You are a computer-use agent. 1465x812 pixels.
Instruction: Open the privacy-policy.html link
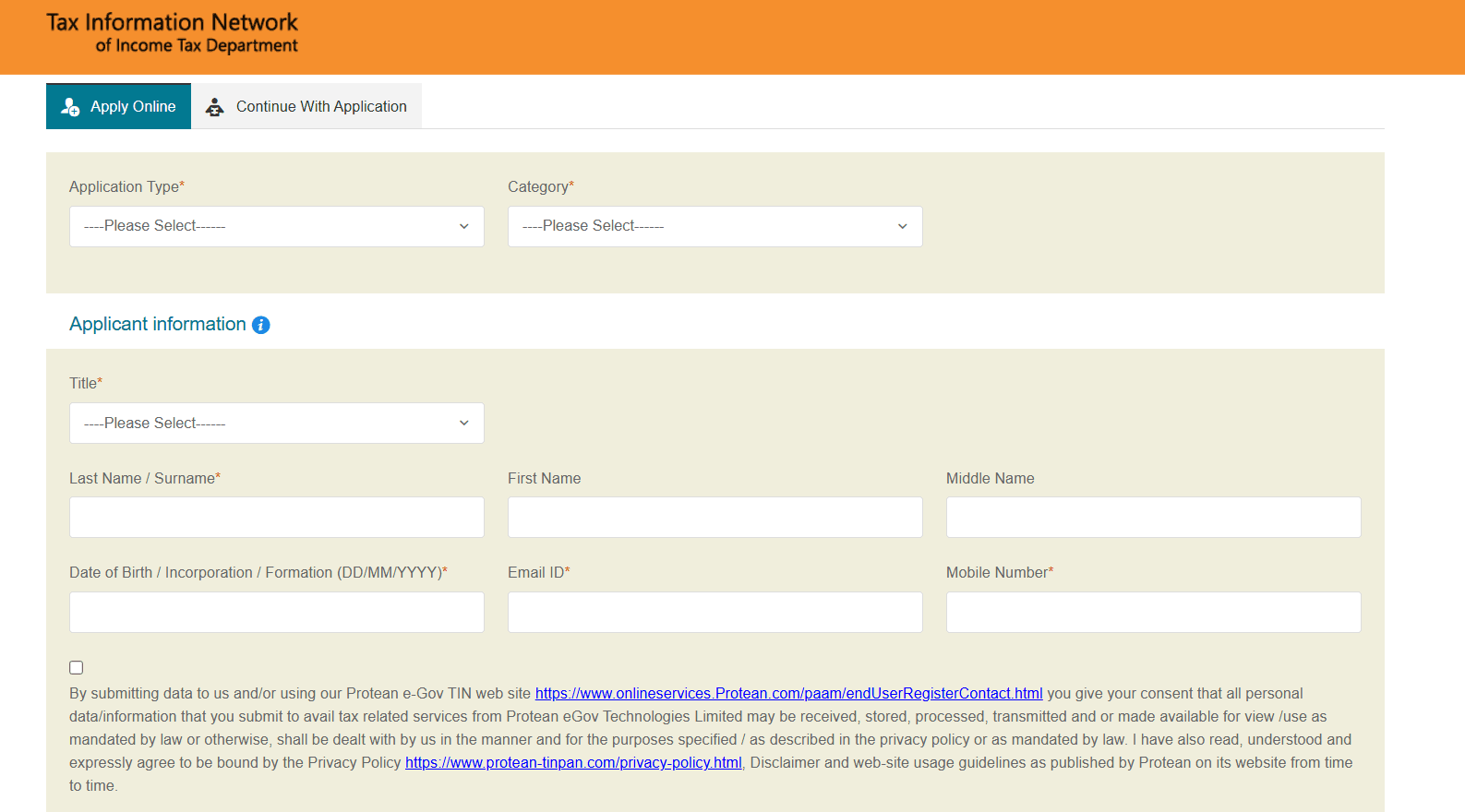point(573,762)
